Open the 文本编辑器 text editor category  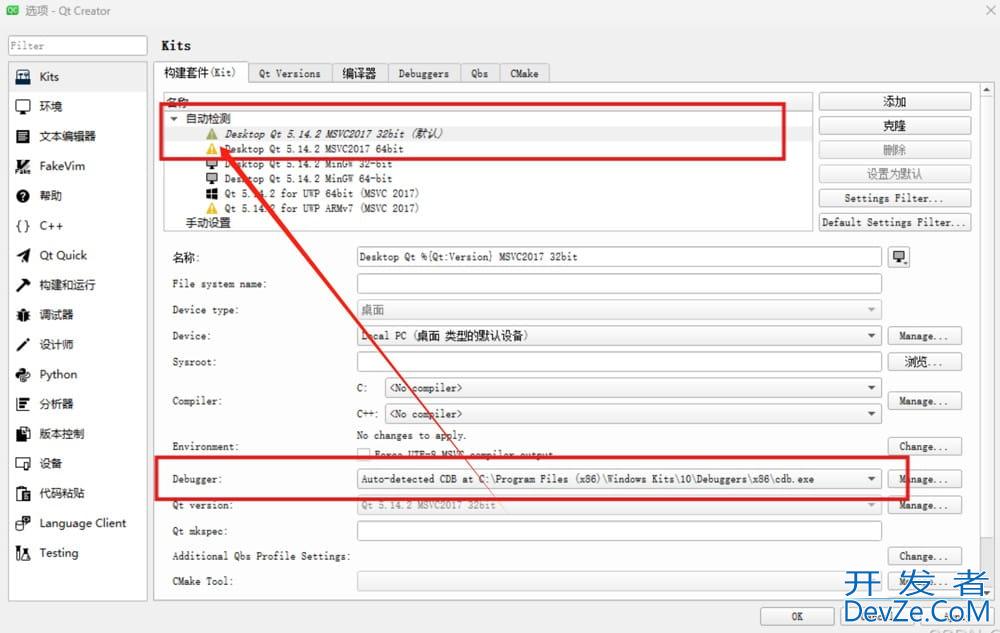78,136
